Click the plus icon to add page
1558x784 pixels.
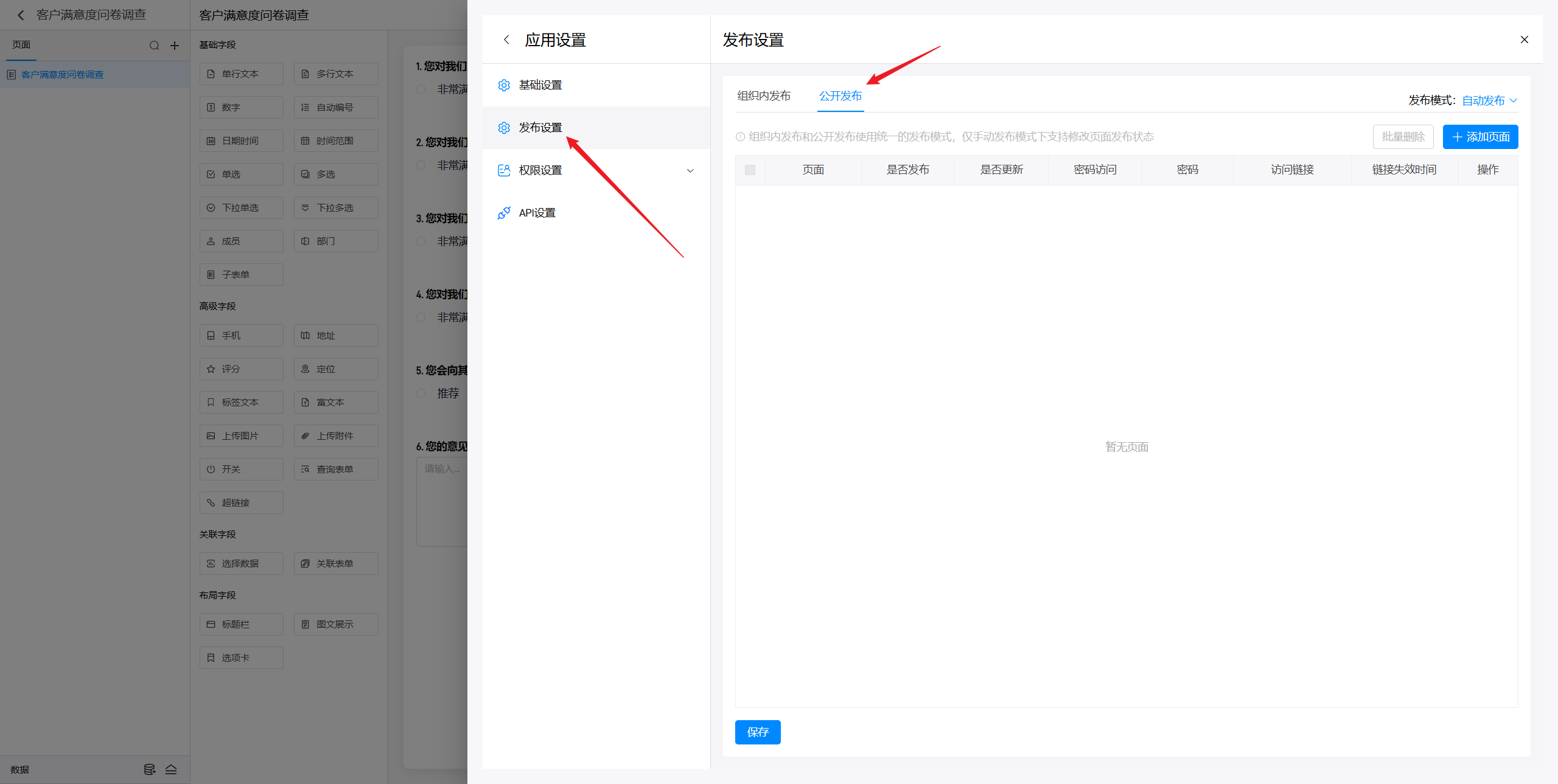(x=175, y=46)
